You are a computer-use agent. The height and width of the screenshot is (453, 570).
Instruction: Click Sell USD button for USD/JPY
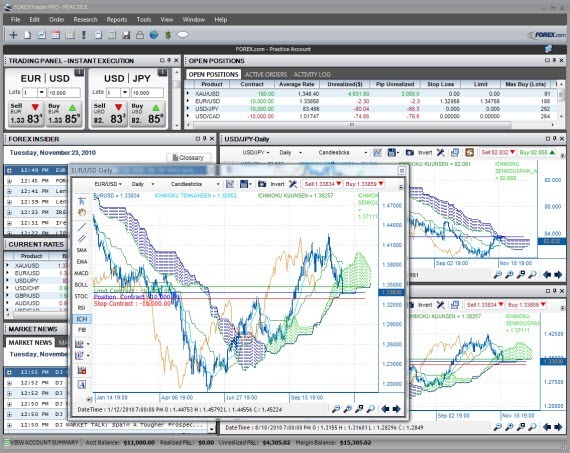point(109,113)
